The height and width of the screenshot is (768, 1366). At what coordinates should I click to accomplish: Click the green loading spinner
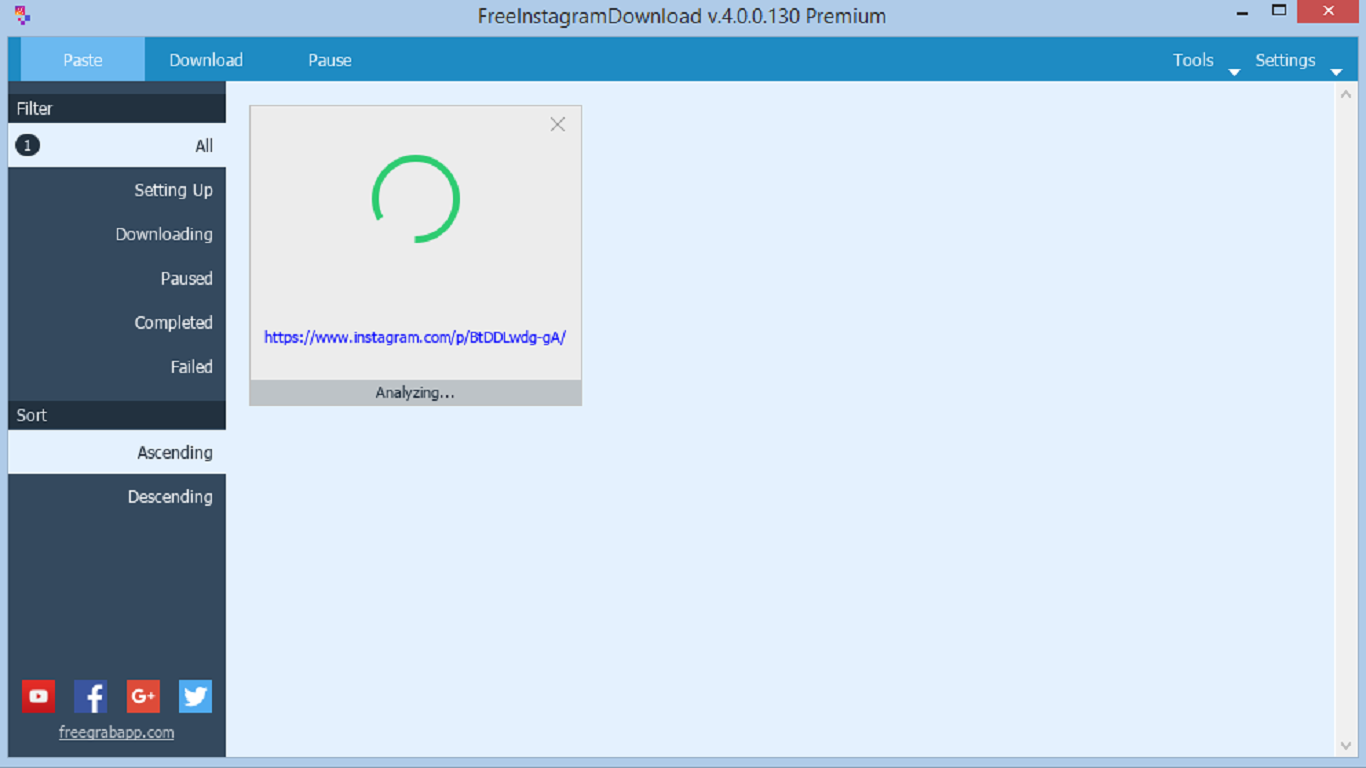pyautogui.click(x=416, y=199)
